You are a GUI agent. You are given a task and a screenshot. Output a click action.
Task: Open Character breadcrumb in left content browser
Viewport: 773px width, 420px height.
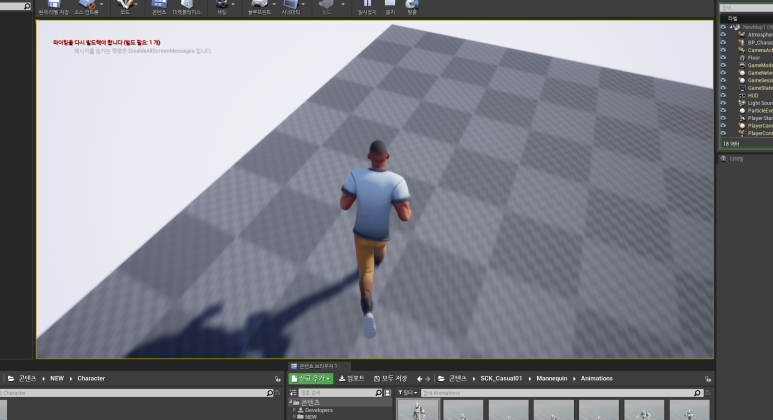tap(91, 379)
